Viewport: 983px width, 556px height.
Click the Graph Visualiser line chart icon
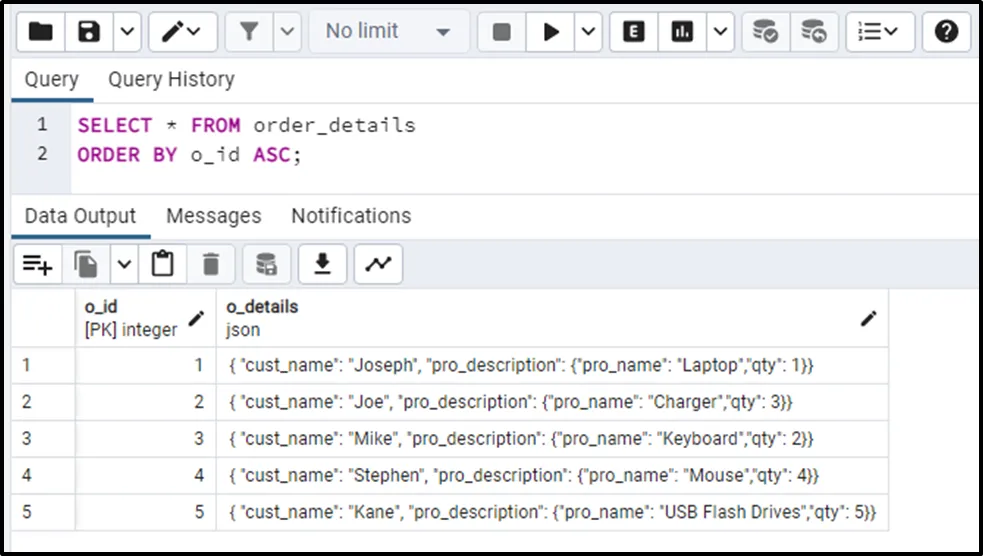click(x=378, y=264)
